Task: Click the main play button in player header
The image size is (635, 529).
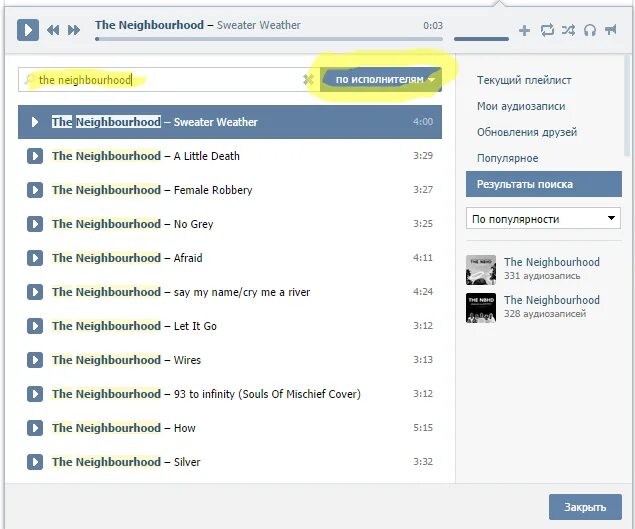Action: tap(28, 30)
